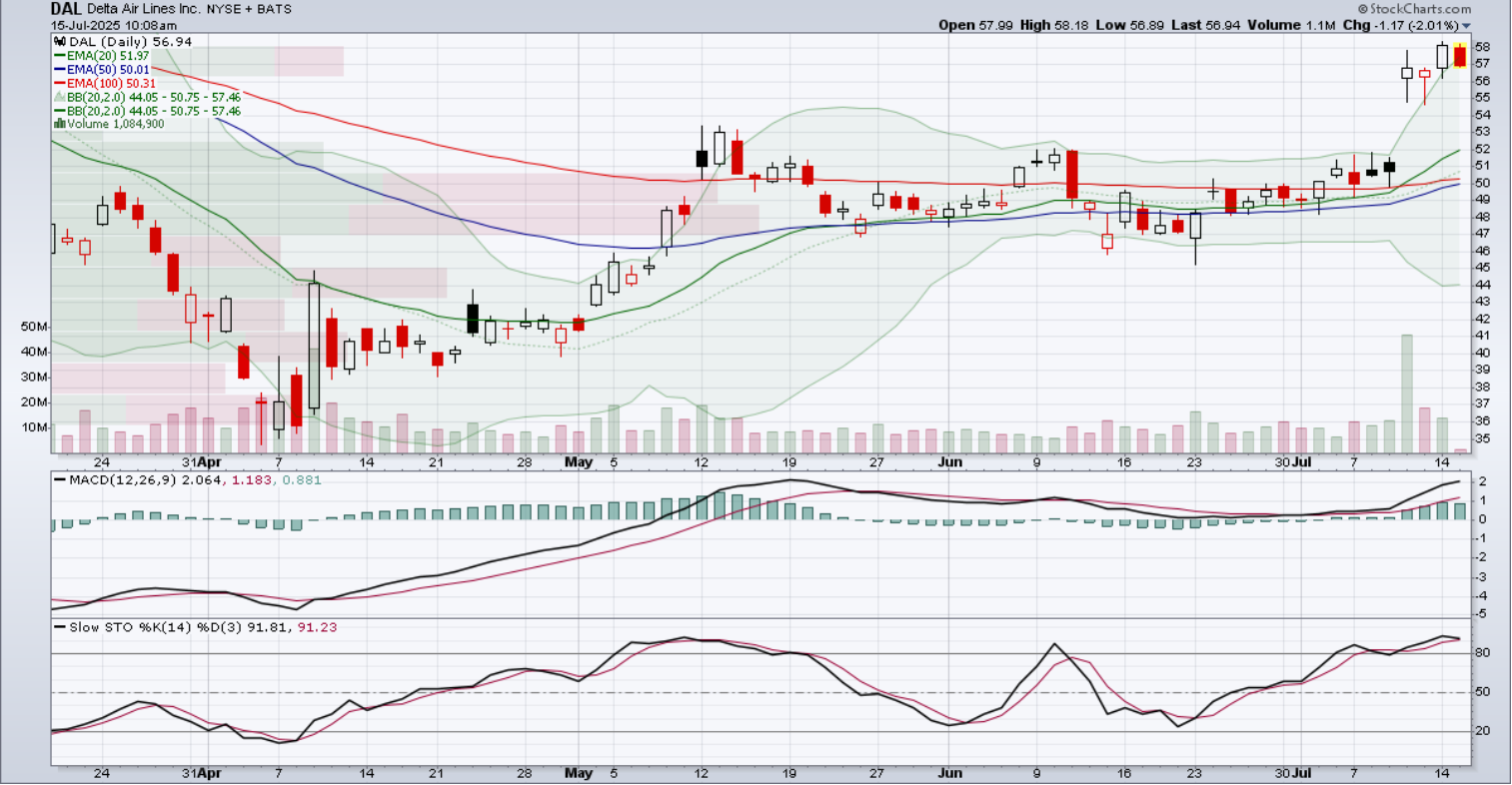This screenshot has height=785, width=1512.
Task: Click the Open 57.99 quote
Action: (975, 25)
